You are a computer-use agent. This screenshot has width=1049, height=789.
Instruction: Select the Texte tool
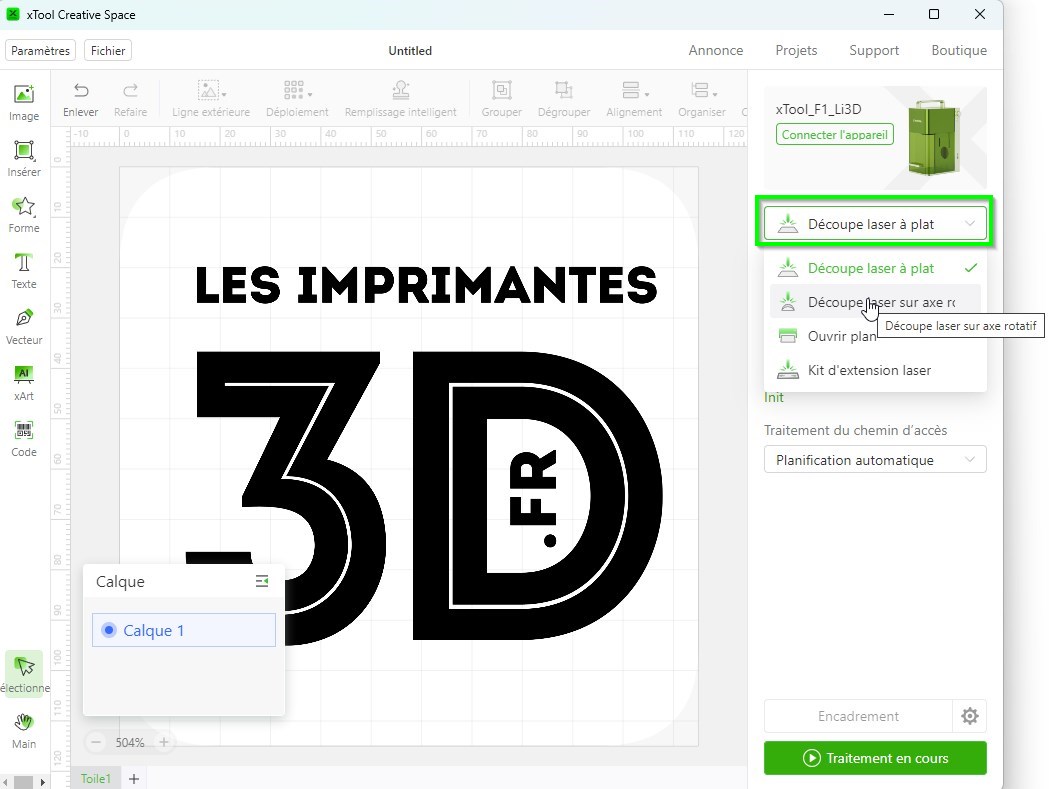(x=24, y=270)
